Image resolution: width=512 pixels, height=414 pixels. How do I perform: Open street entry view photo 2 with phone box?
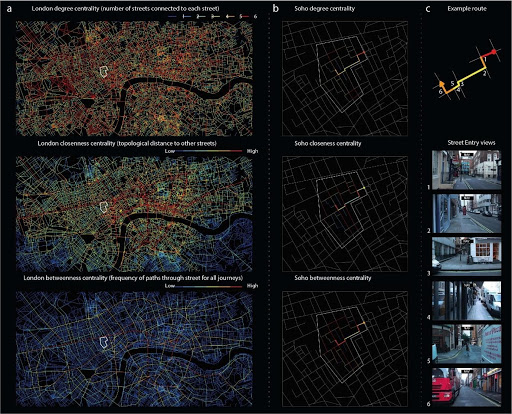pos(466,213)
